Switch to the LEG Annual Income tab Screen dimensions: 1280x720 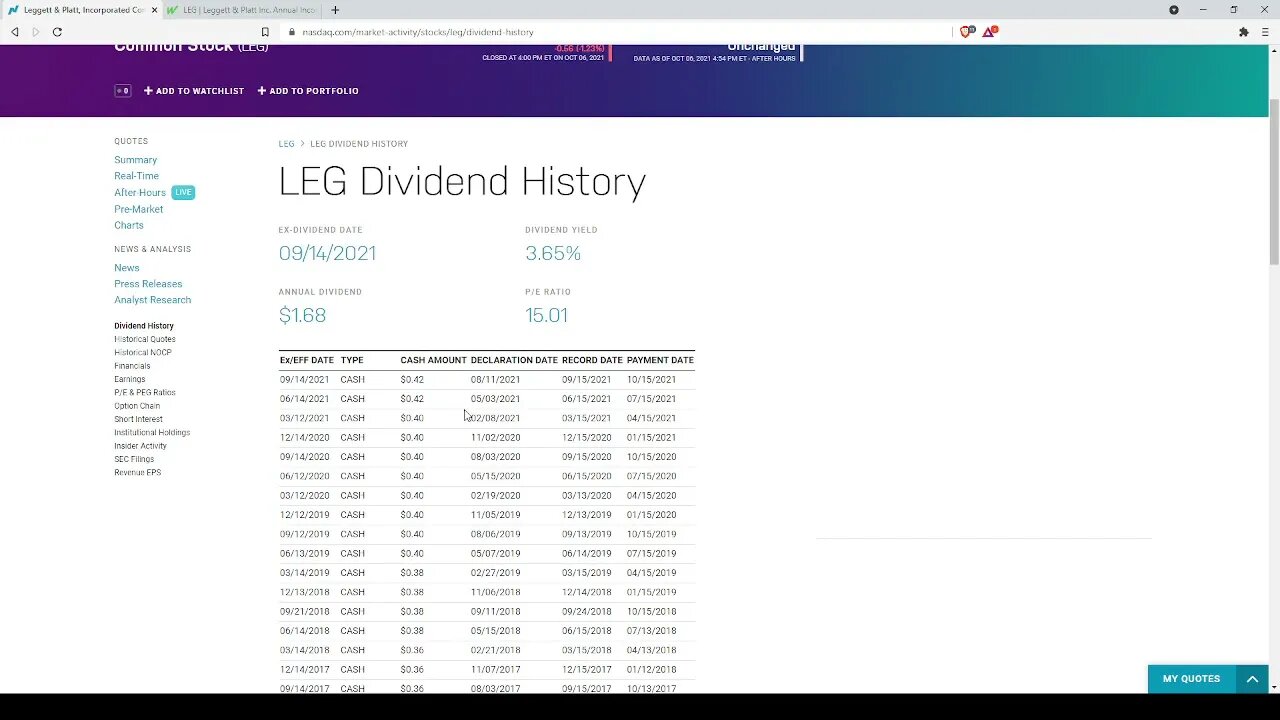click(x=242, y=10)
